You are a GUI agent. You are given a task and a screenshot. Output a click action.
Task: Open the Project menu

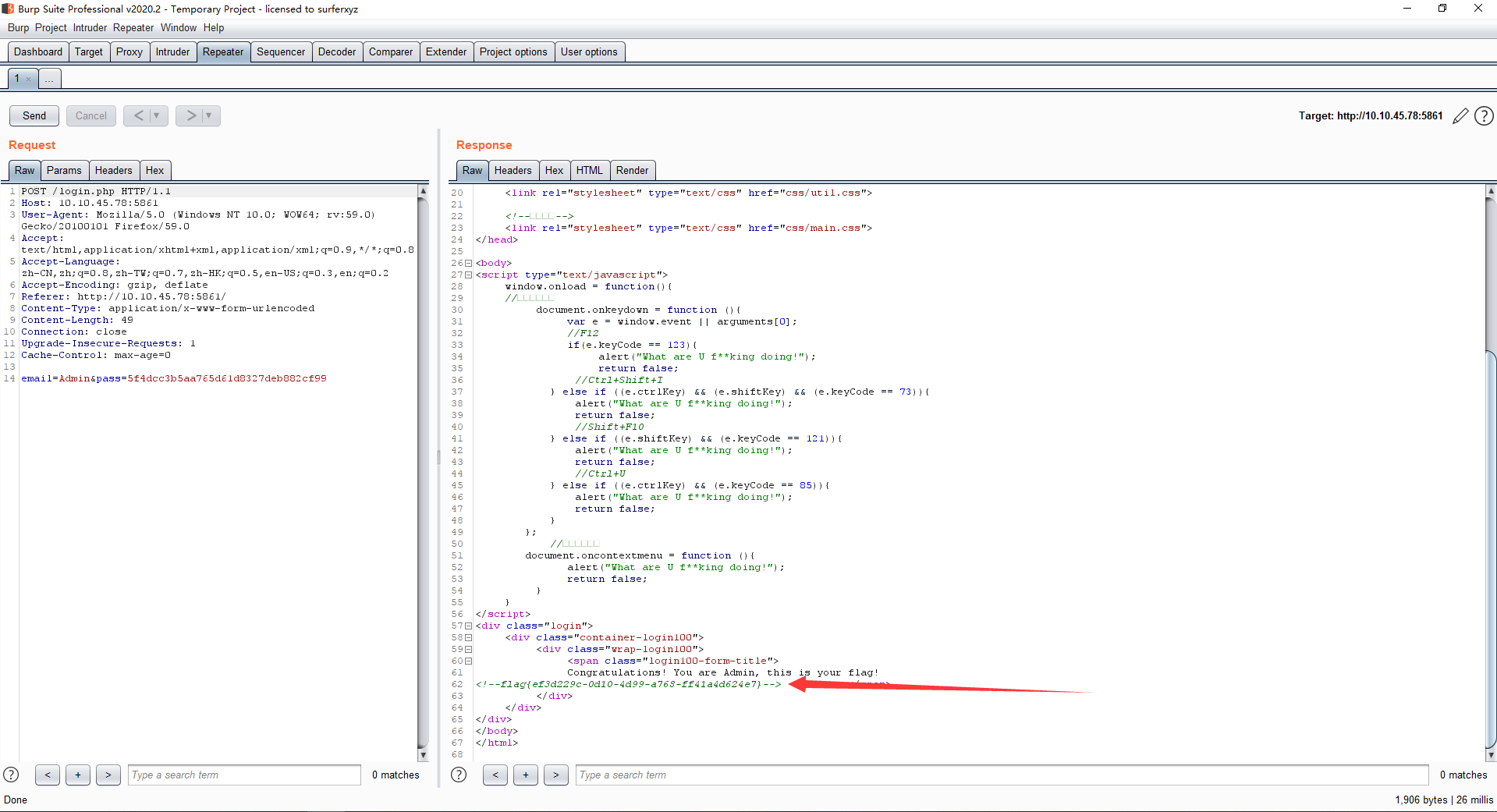coord(51,27)
